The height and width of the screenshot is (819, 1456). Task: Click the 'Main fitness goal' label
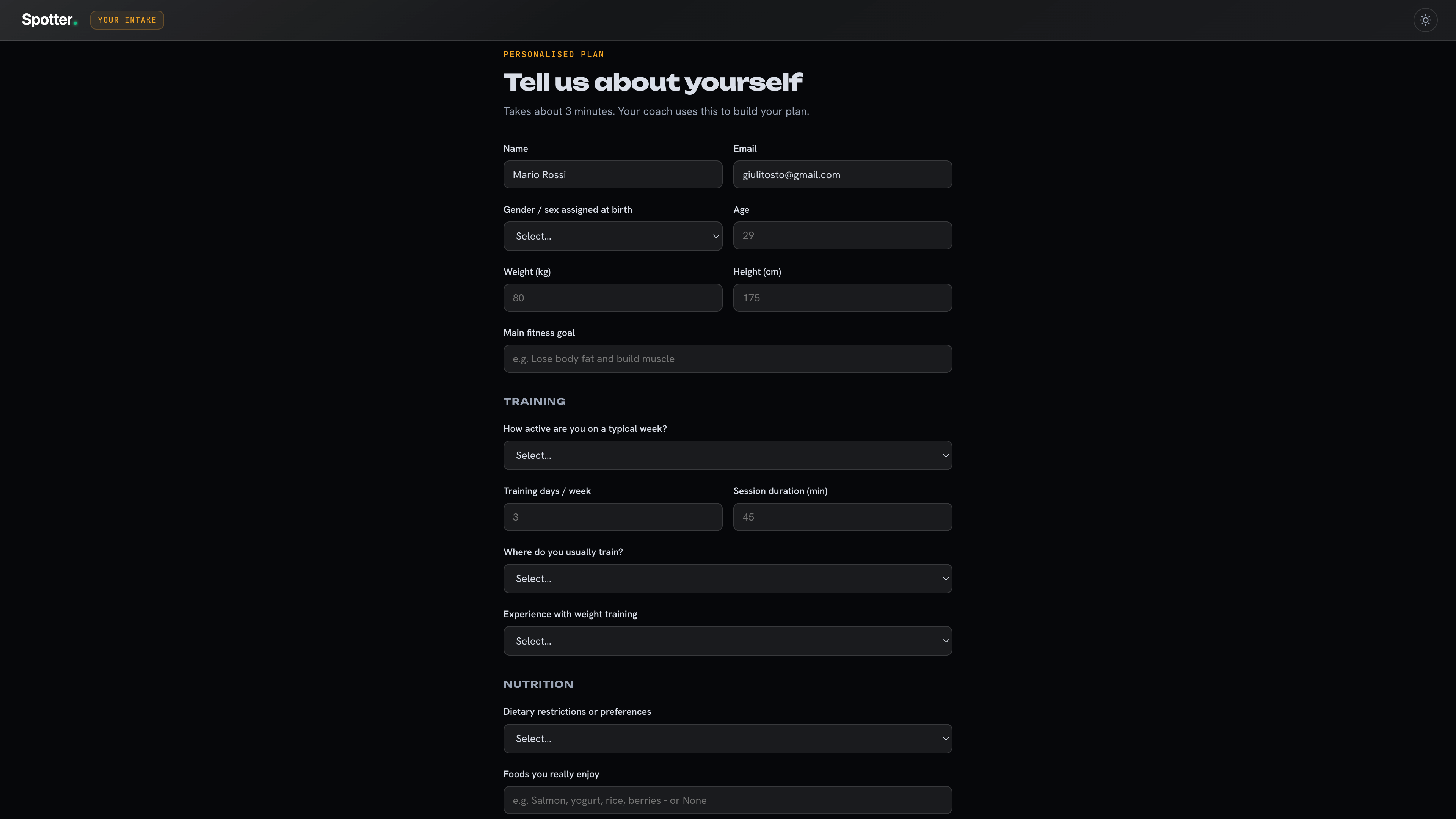(539, 333)
